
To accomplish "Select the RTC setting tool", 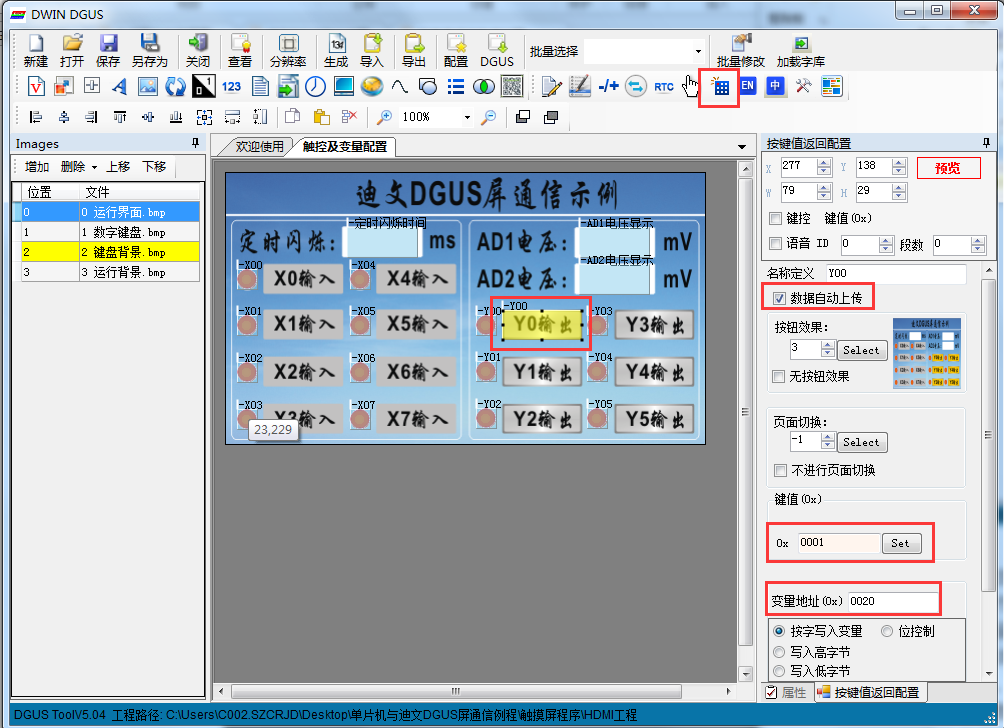I will pyautogui.click(x=664, y=86).
